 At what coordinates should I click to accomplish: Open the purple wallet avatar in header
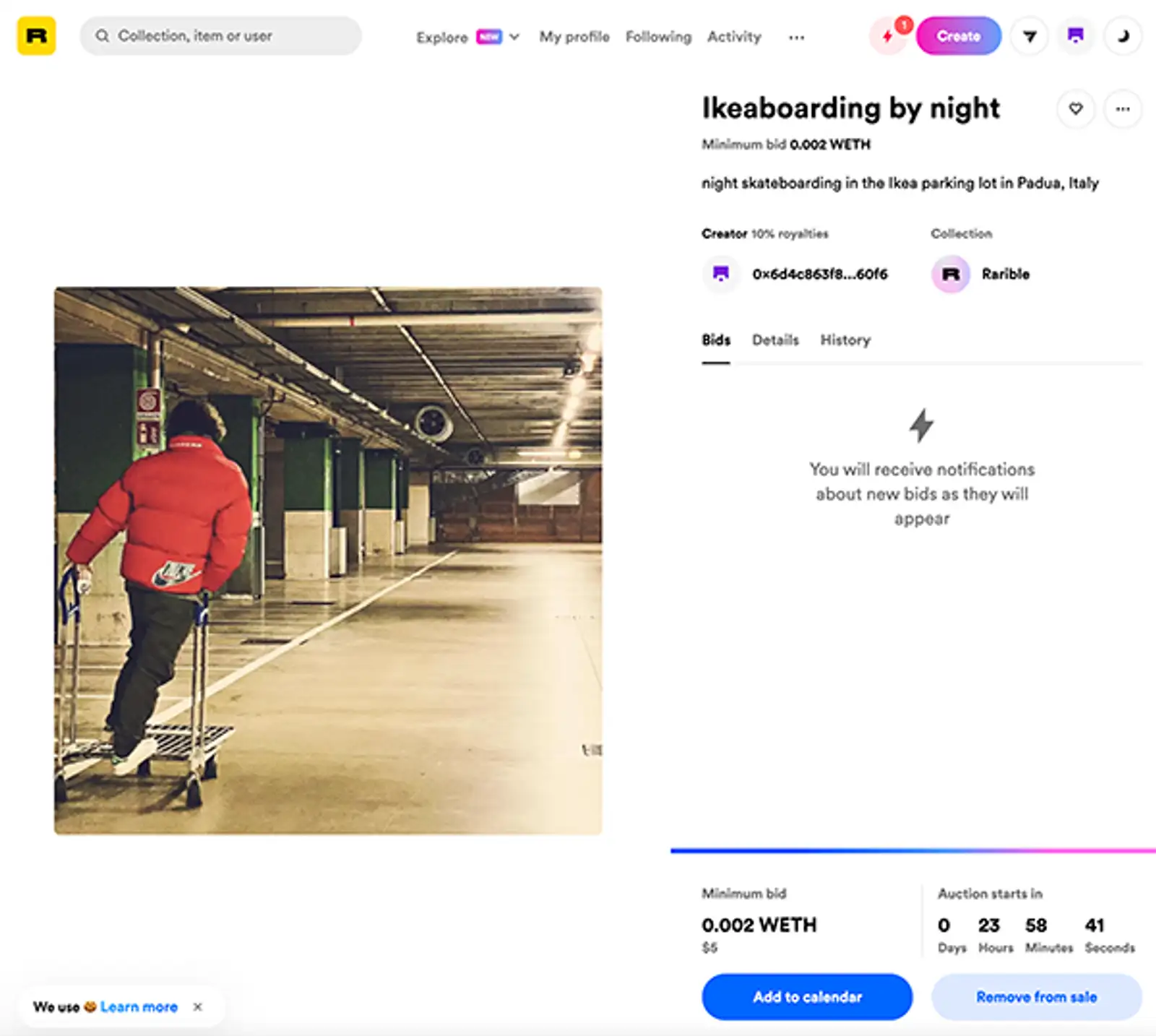click(1076, 36)
